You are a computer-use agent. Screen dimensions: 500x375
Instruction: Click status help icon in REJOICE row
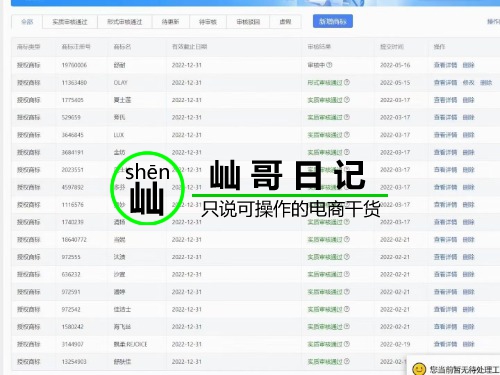[x=347, y=344]
